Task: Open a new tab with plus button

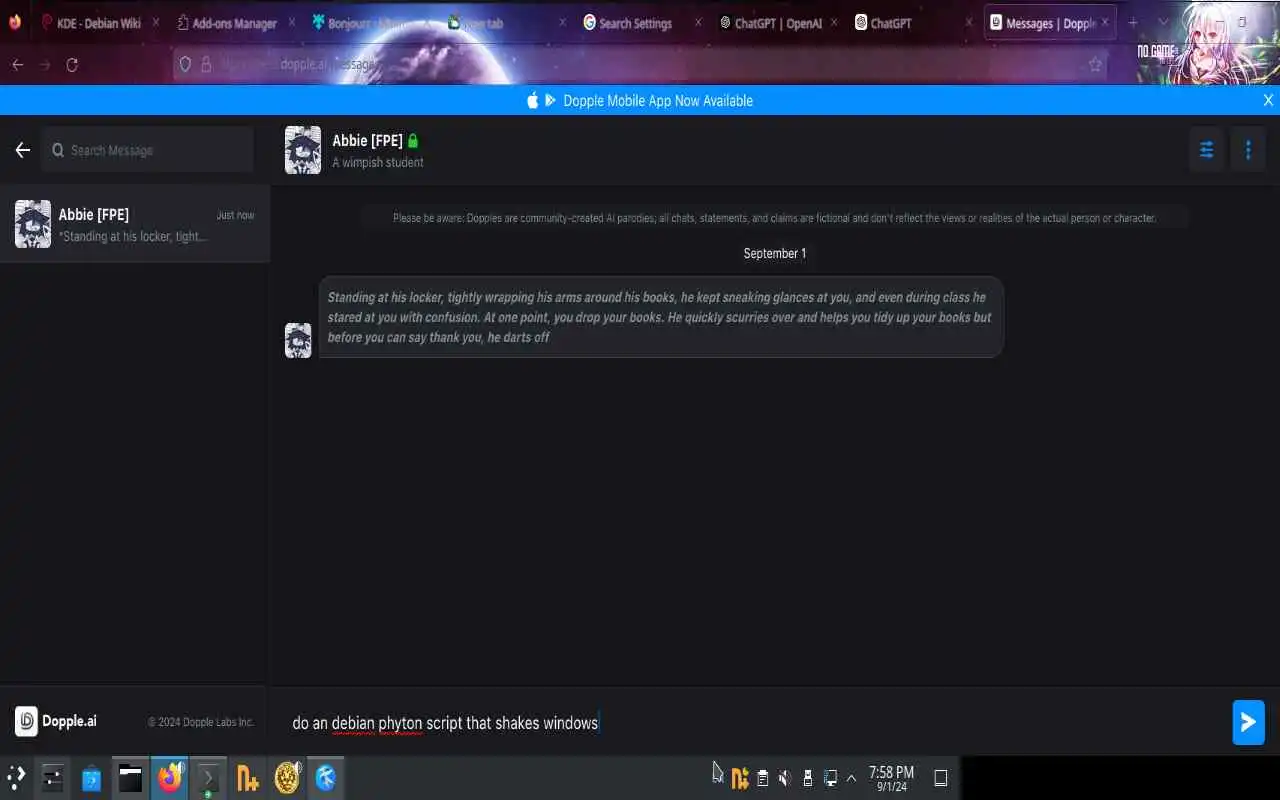Action: 1133,22
